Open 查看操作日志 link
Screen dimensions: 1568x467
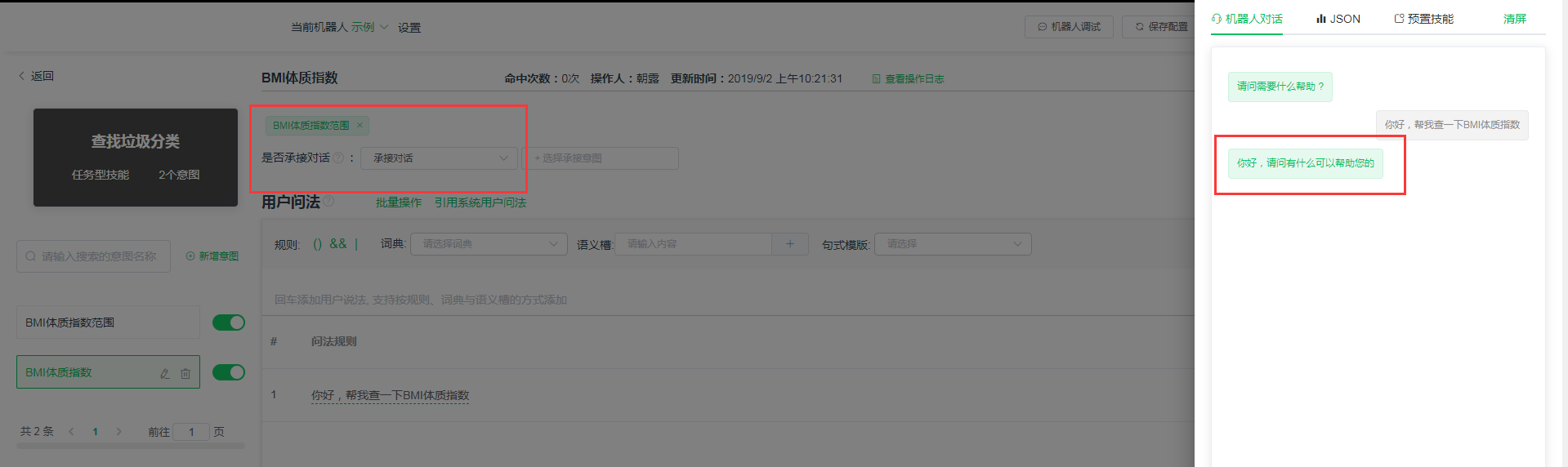pos(909,79)
